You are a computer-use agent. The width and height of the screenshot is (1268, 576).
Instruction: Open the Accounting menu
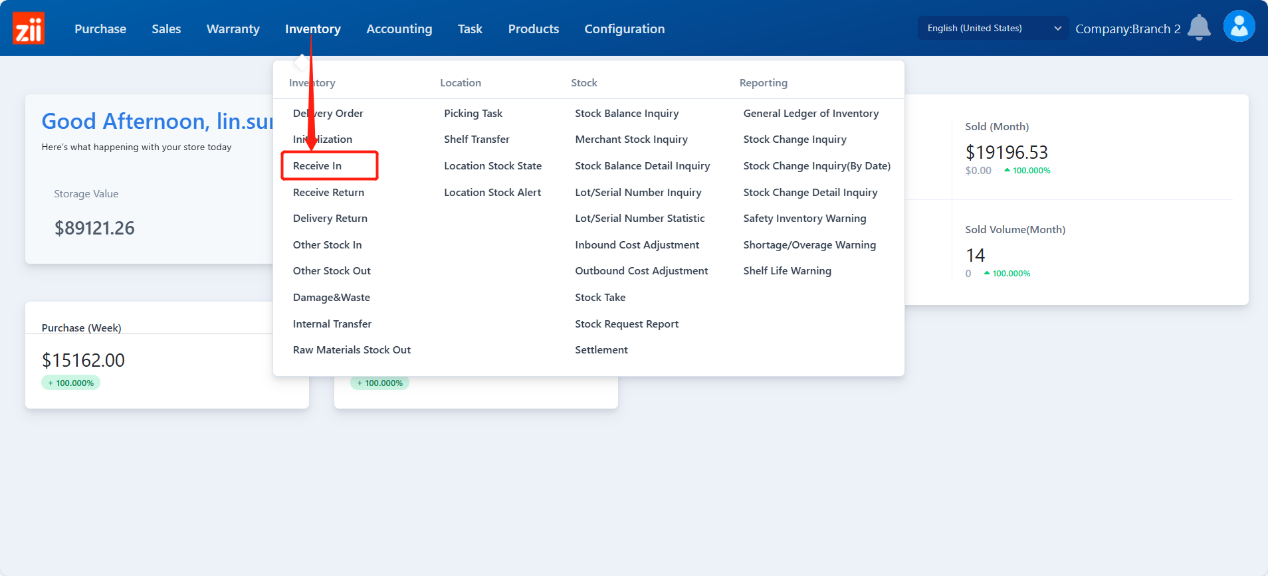(x=399, y=29)
